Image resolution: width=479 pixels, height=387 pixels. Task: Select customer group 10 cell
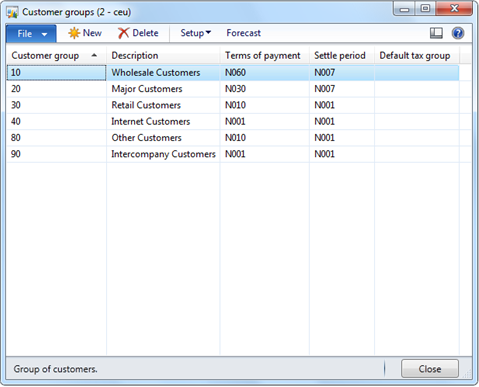(x=56, y=72)
